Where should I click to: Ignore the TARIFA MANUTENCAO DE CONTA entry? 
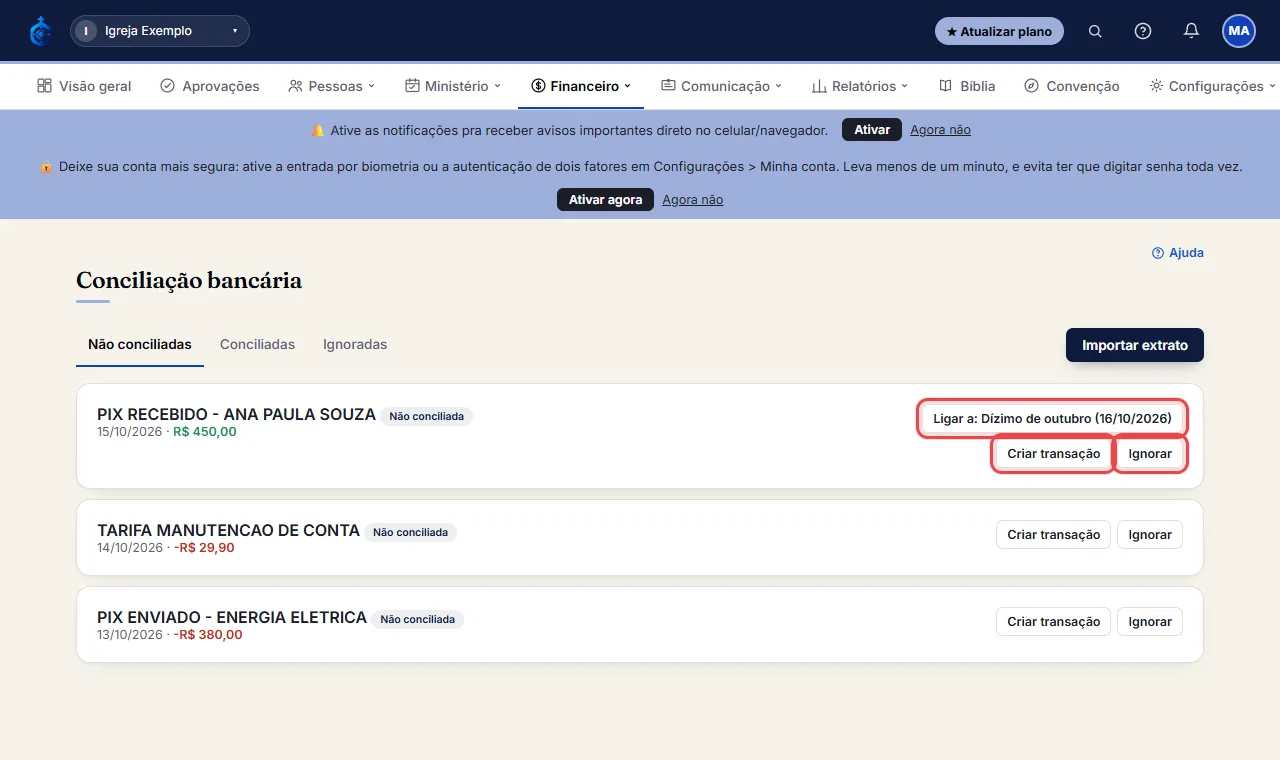[1150, 535]
